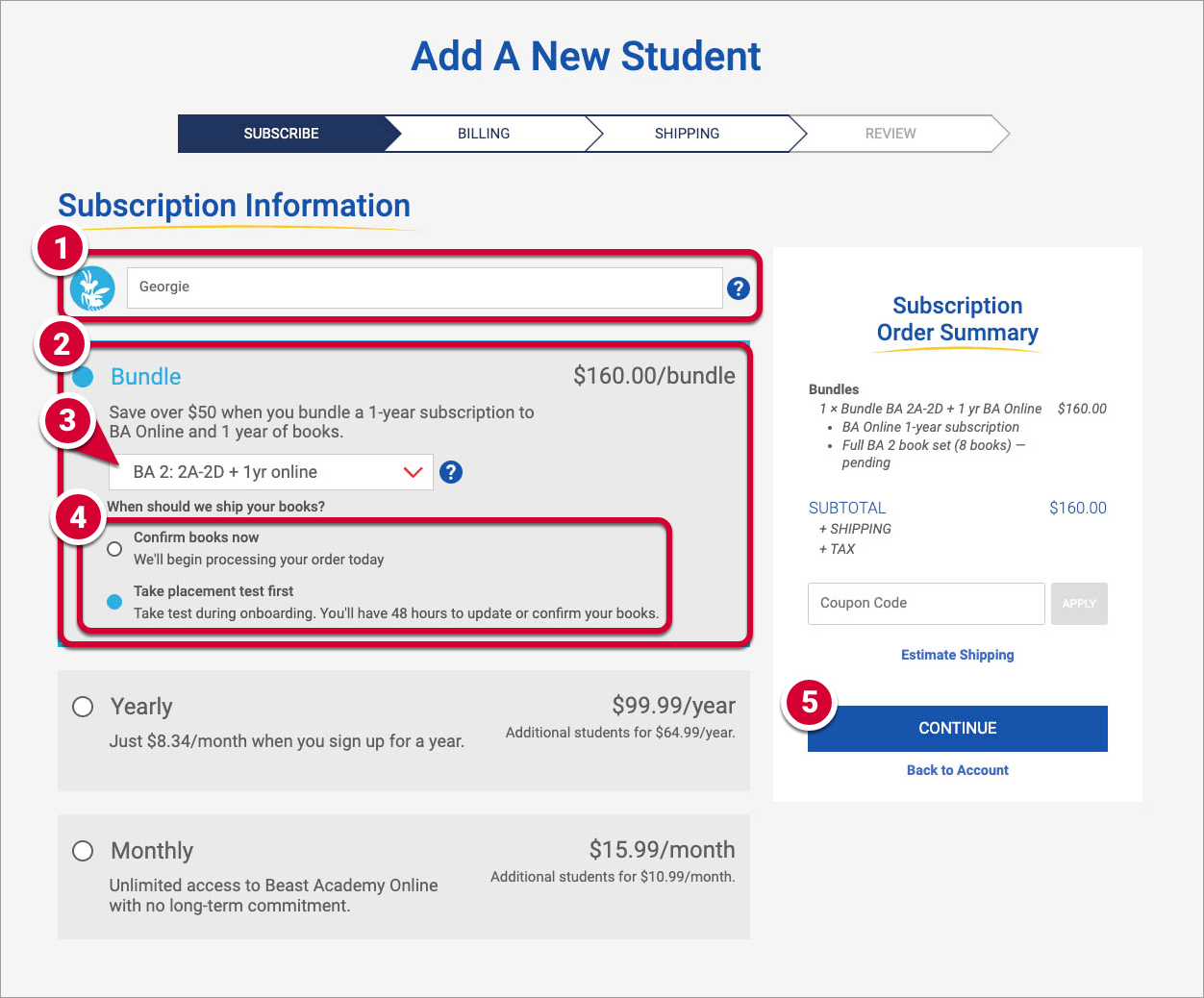This screenshot has width=1204, height=998.
Task: Click the $15.99/month price text
Action: pyautogui.click(x=662, y=850)
